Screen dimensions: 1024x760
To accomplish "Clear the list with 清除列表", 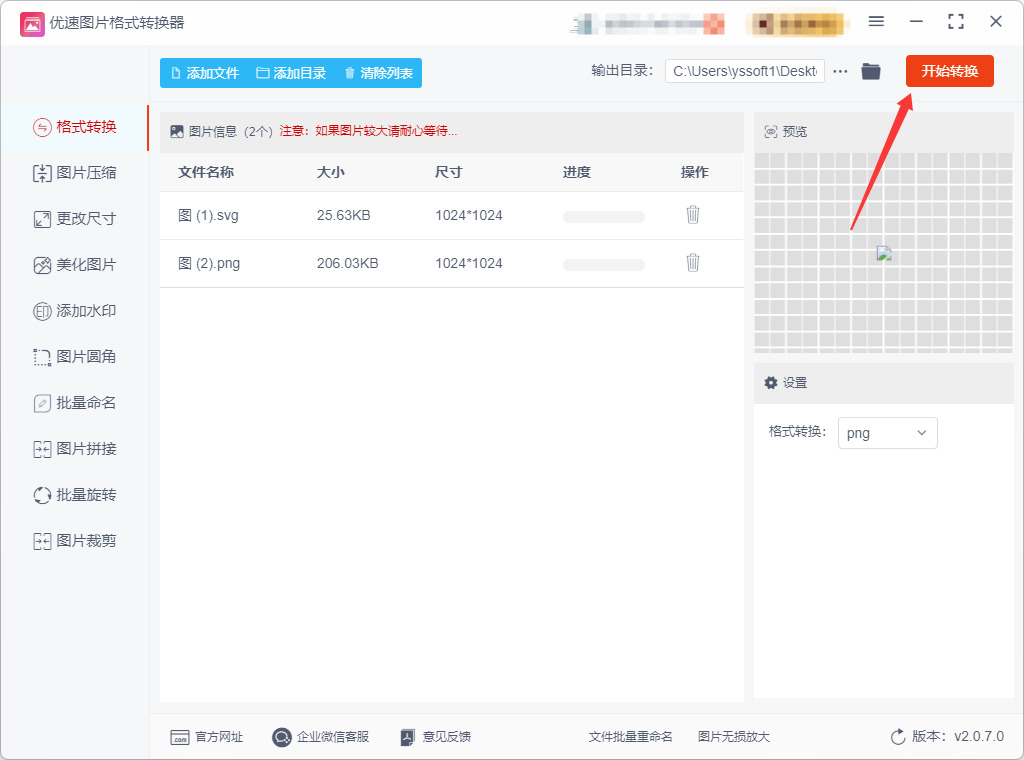I will (379, 73).
